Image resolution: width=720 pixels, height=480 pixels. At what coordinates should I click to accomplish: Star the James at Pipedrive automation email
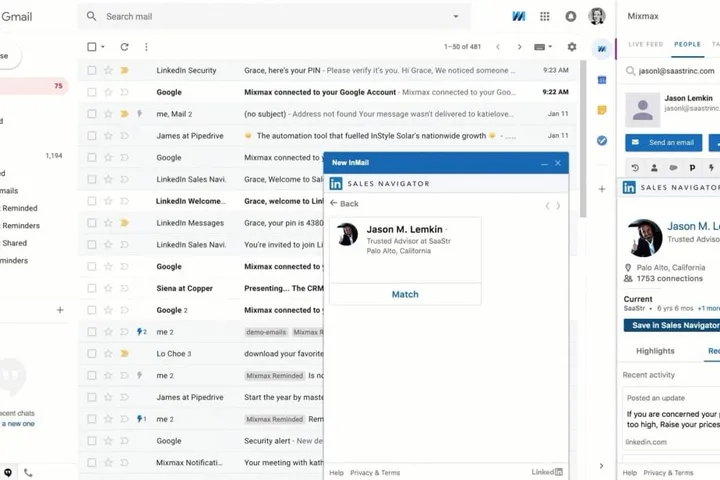pyautogui.click(x=108, y=136)
